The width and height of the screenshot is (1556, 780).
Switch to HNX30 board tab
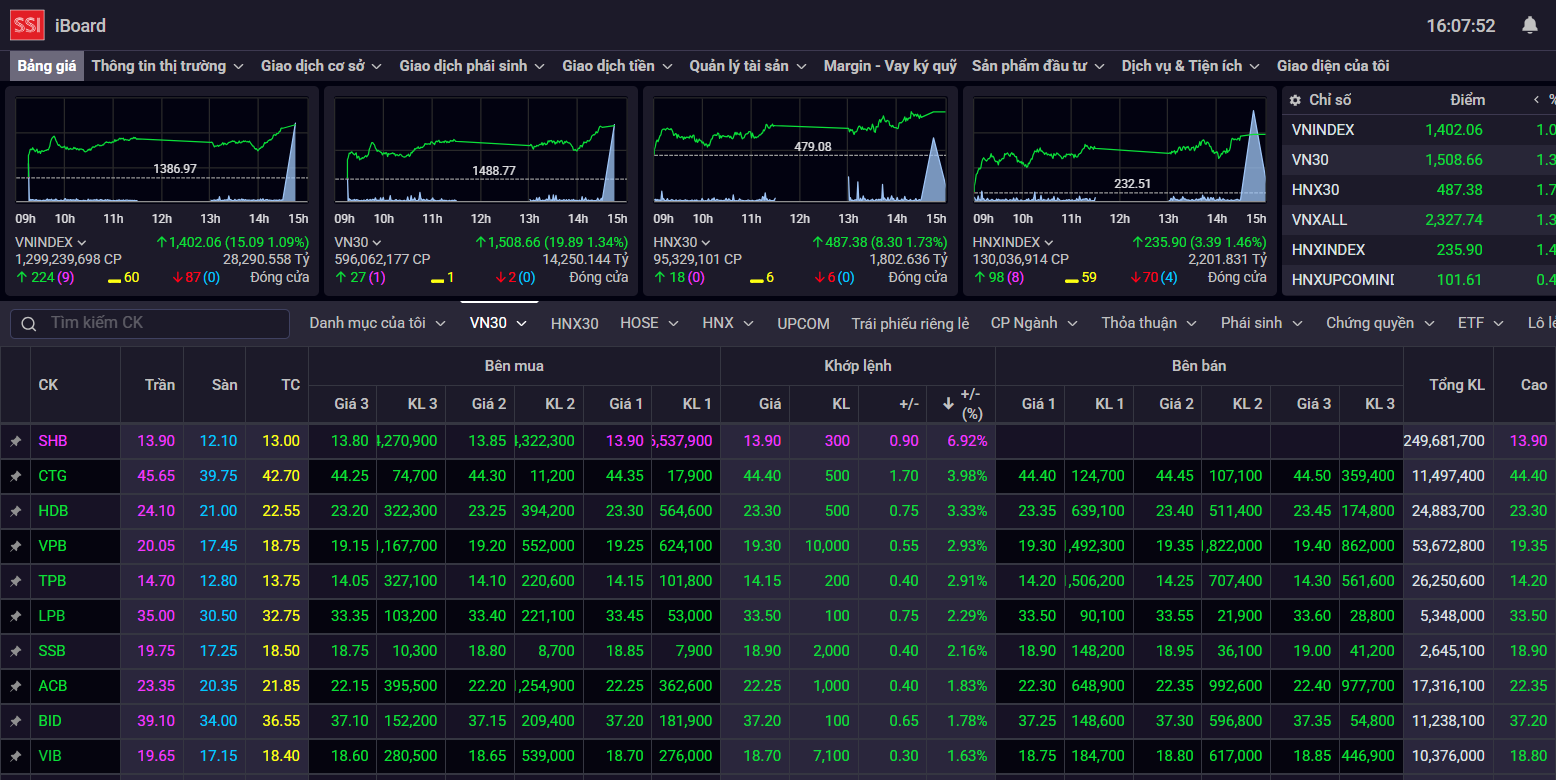click(x=575, y=323)
